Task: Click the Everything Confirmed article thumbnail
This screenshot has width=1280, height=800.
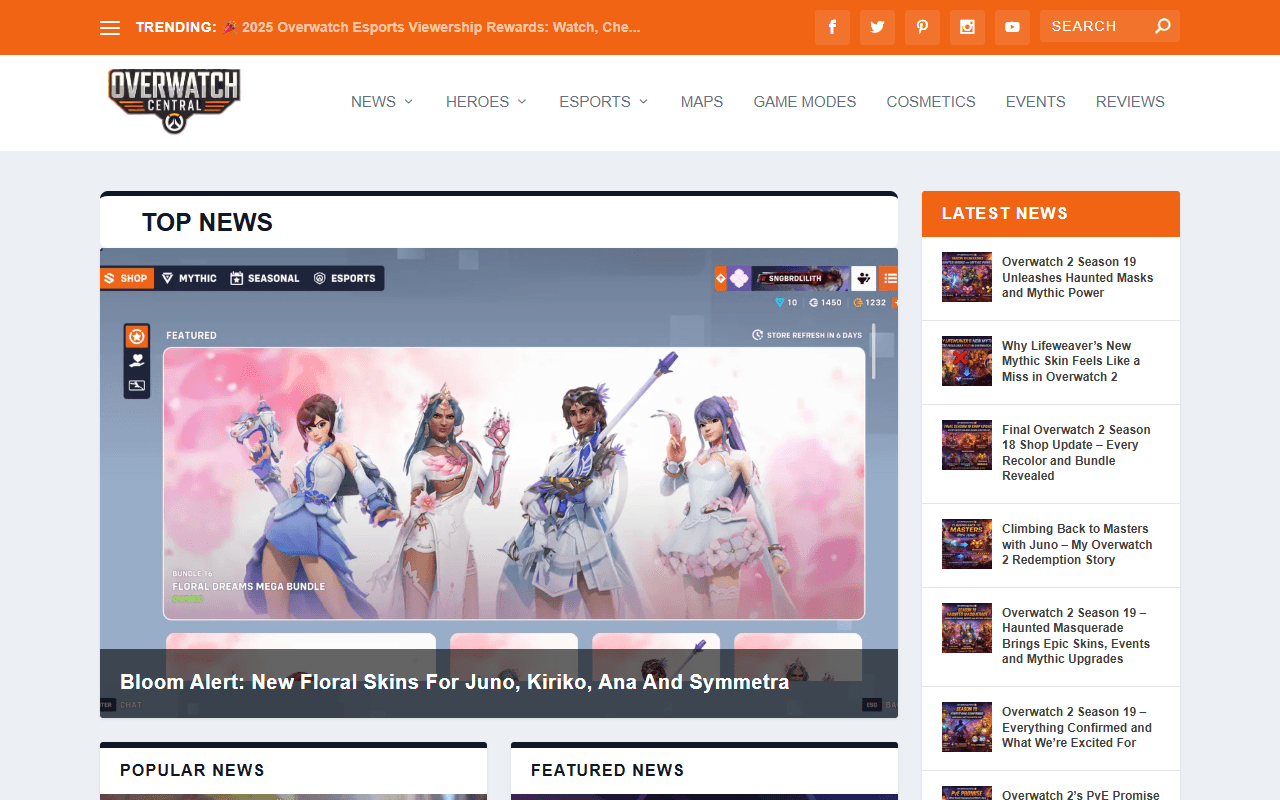Action: click(967, 727)
